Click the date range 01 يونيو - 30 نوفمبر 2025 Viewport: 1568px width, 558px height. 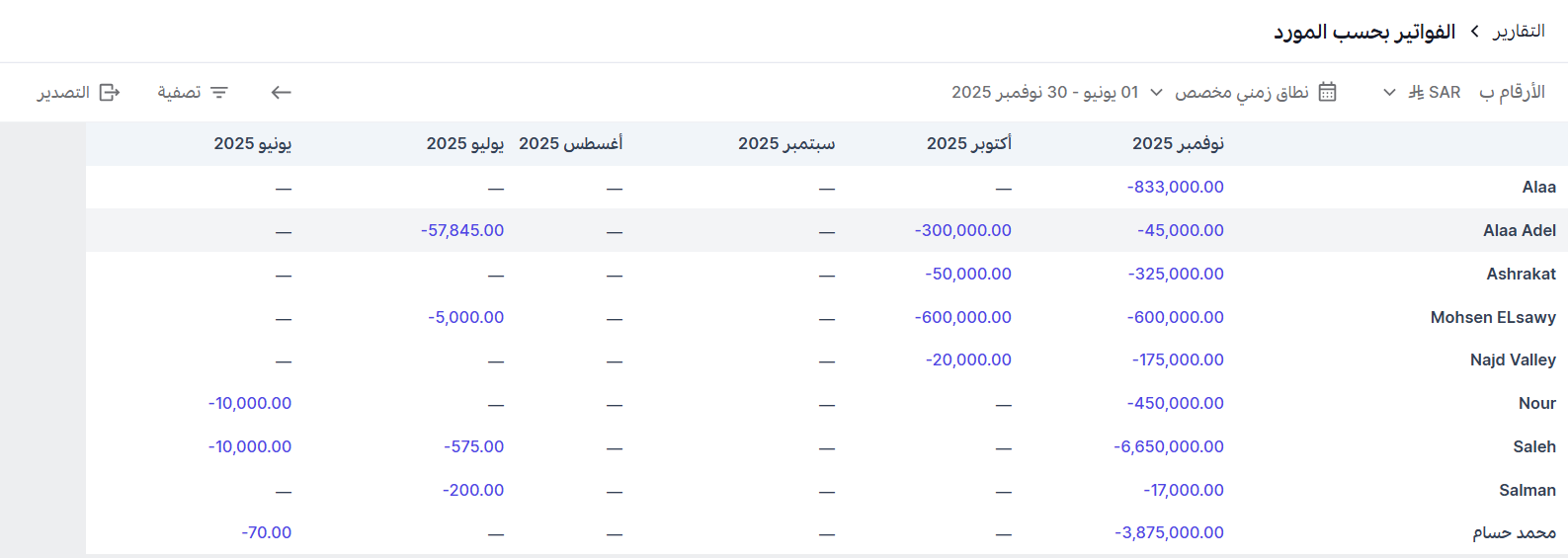point(1044,92)
